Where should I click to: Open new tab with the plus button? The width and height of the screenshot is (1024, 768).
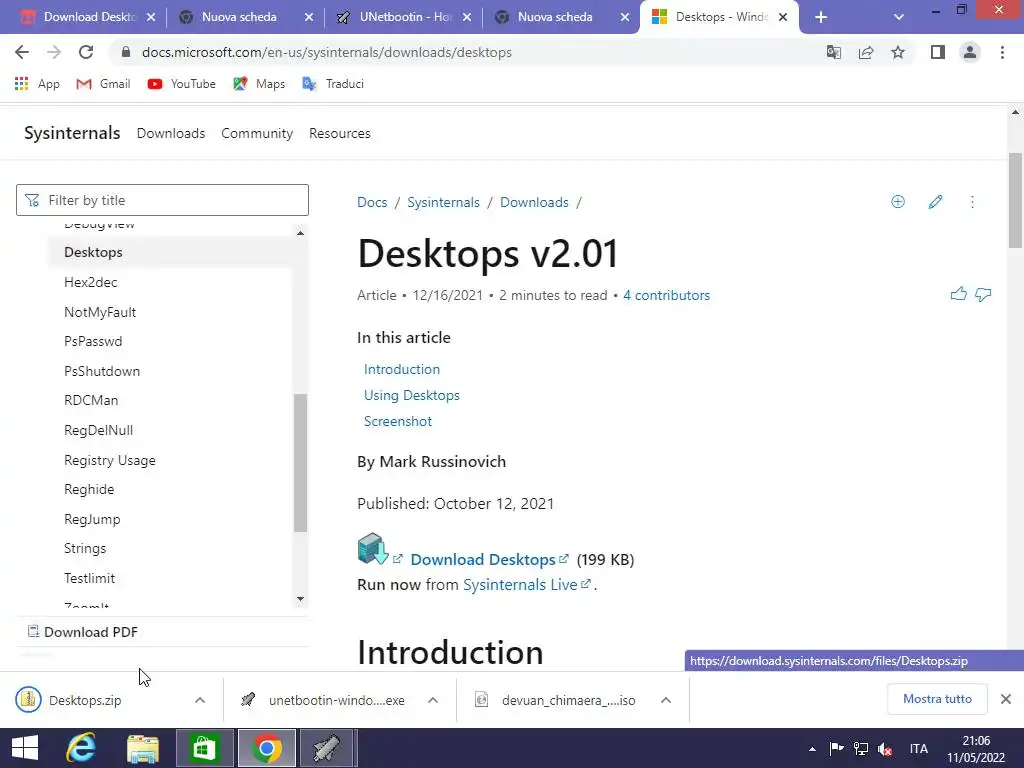click(821, 17)
